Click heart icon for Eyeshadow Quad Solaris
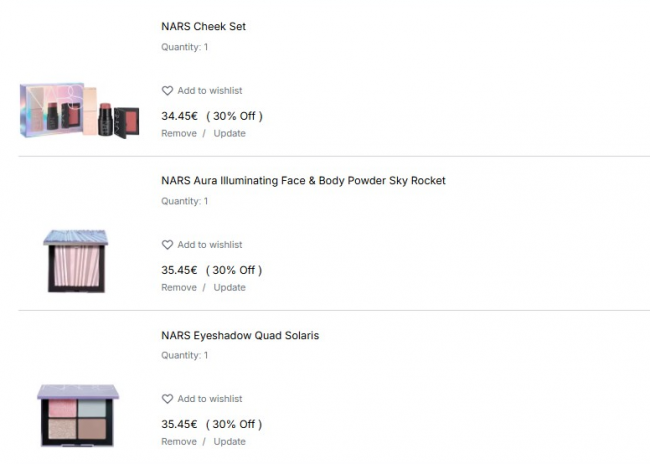Screen dimensions: 650x464 point(167,399)
